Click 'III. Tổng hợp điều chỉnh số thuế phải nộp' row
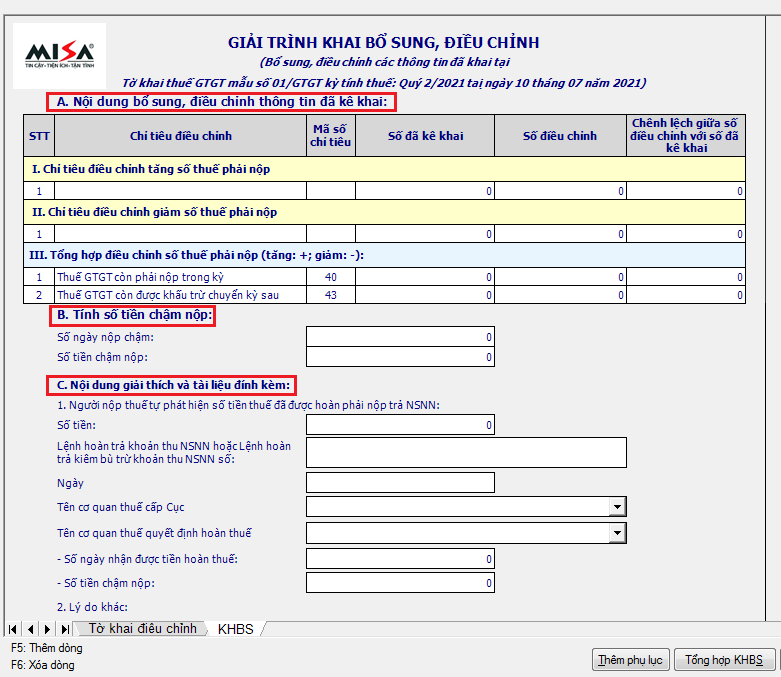 [384, 255]
